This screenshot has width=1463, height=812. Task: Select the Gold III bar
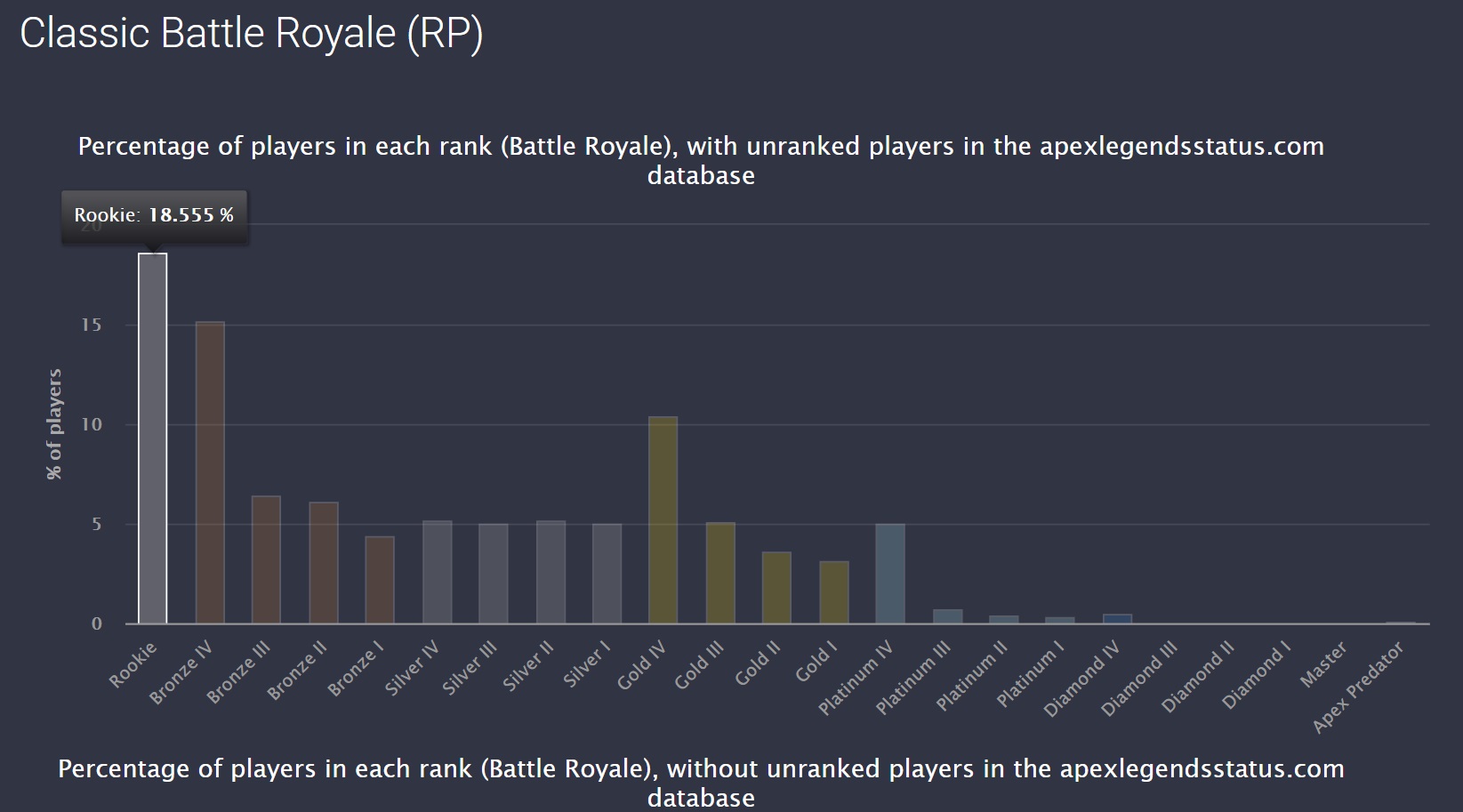(720, 573)
